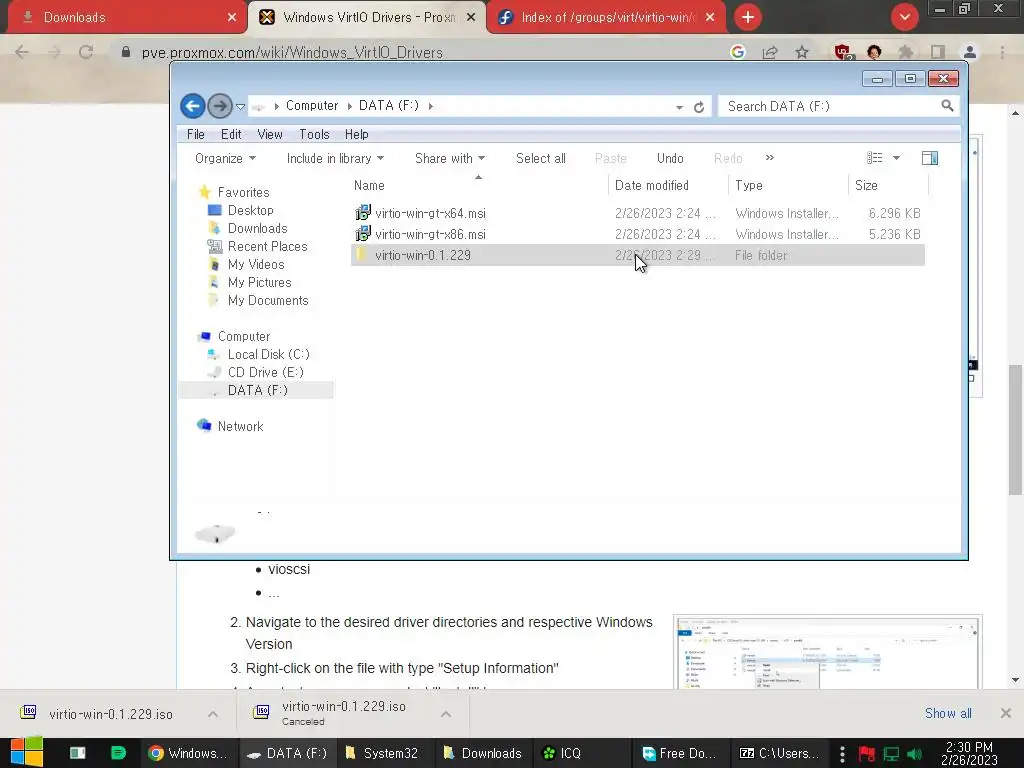Click the search magnifier icon in Explorer
Screen dimensions: 1024x768
tap(947, 106)
